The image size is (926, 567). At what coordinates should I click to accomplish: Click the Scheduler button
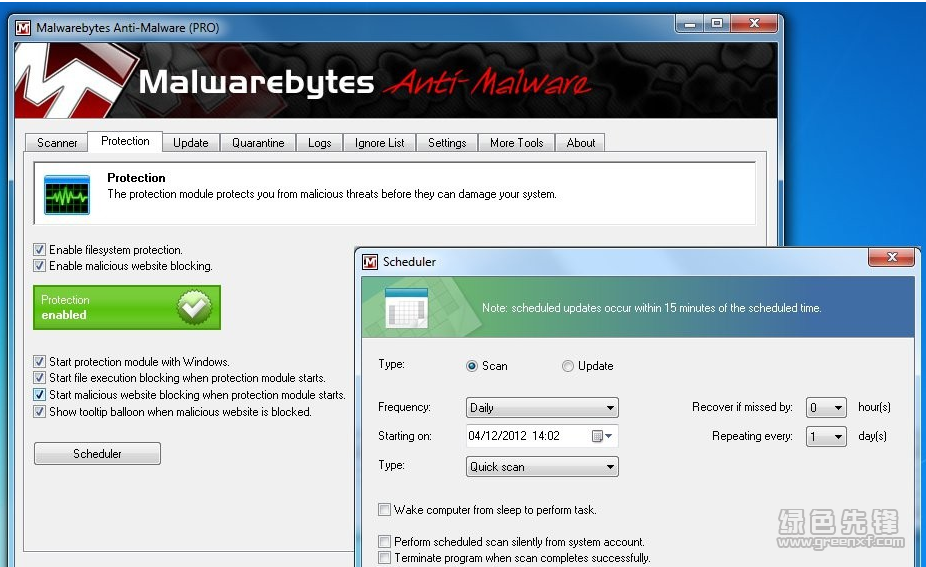coord(97,454)
